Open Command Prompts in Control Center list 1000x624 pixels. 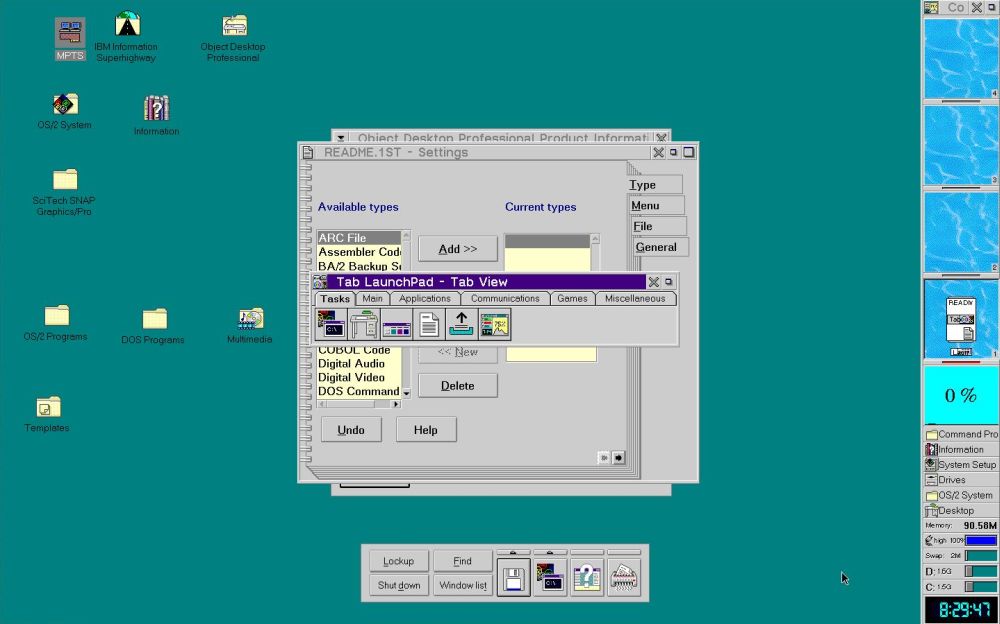click(x=962, y=434)
